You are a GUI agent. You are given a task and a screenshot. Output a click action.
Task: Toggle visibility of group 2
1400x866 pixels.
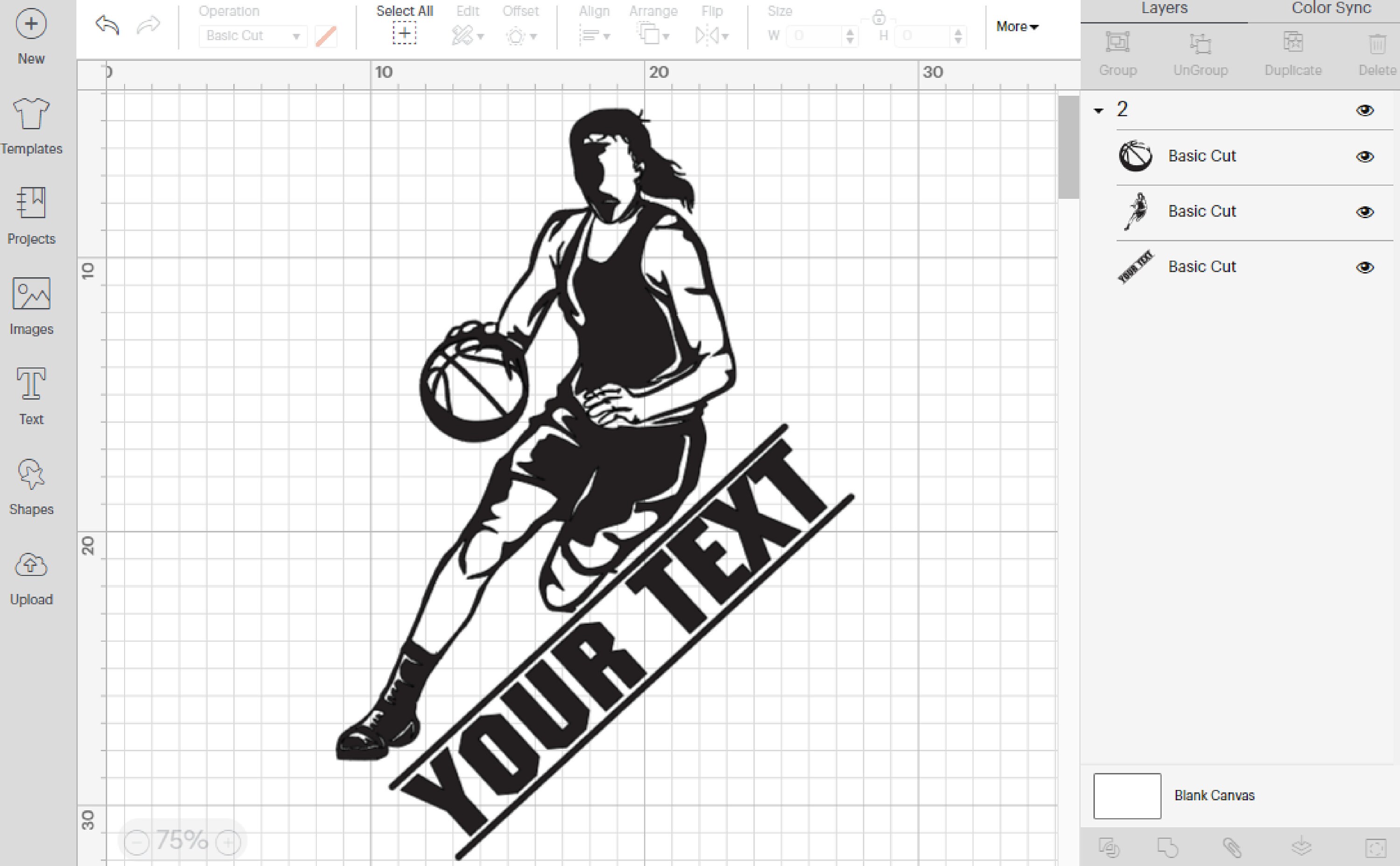tap(1365, 110)
